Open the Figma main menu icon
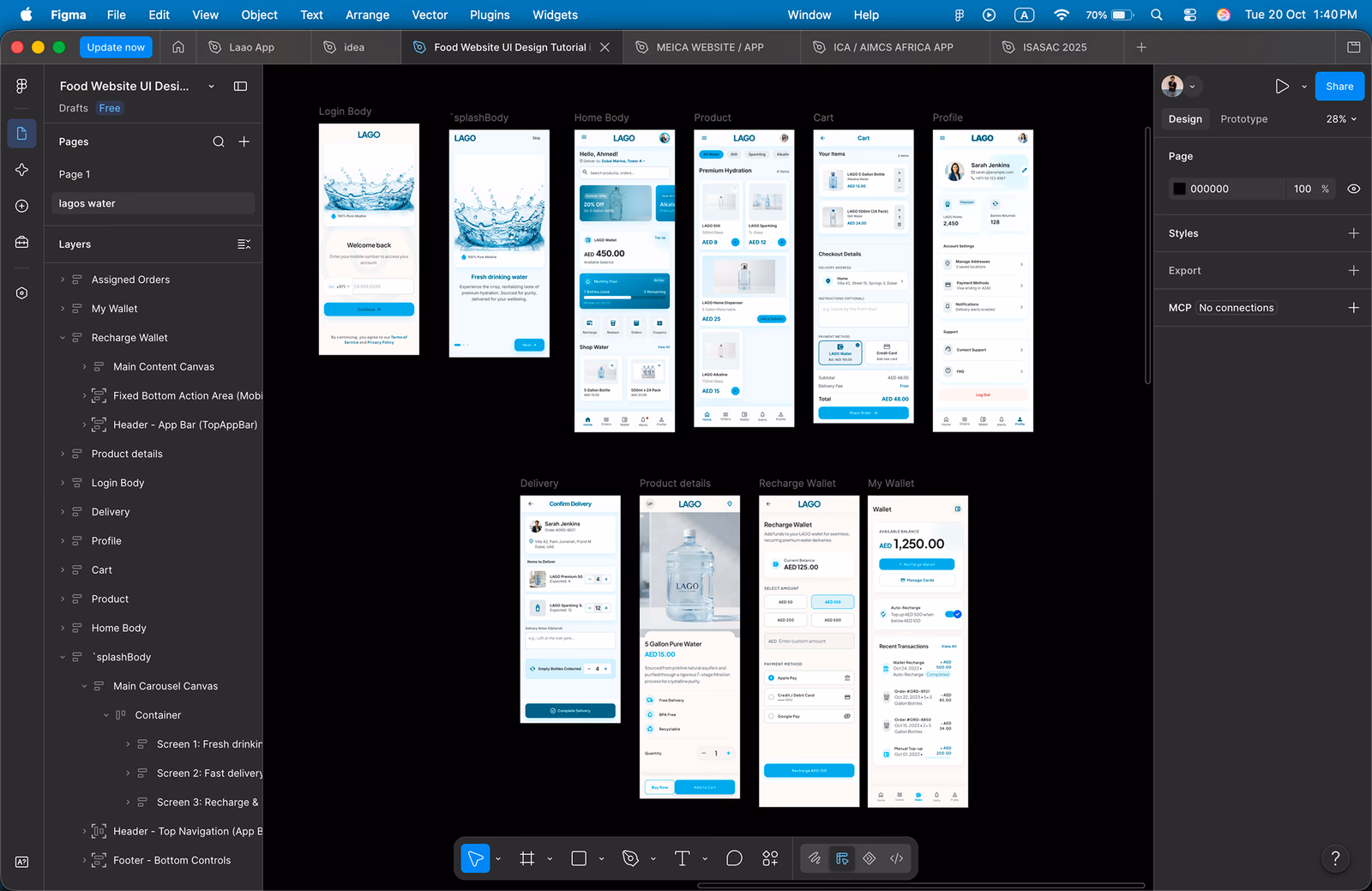This screenshot has height=891, width=1372. pos(21,86)
